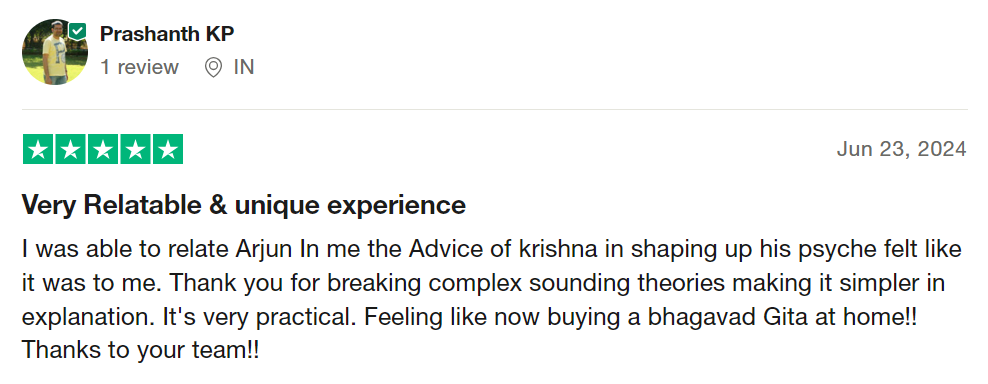Image resolution: width=988 pixels, height=384 pixels.
Task: Click the horizontal divider below the reviewer info
Action: [x=495, y=110]
